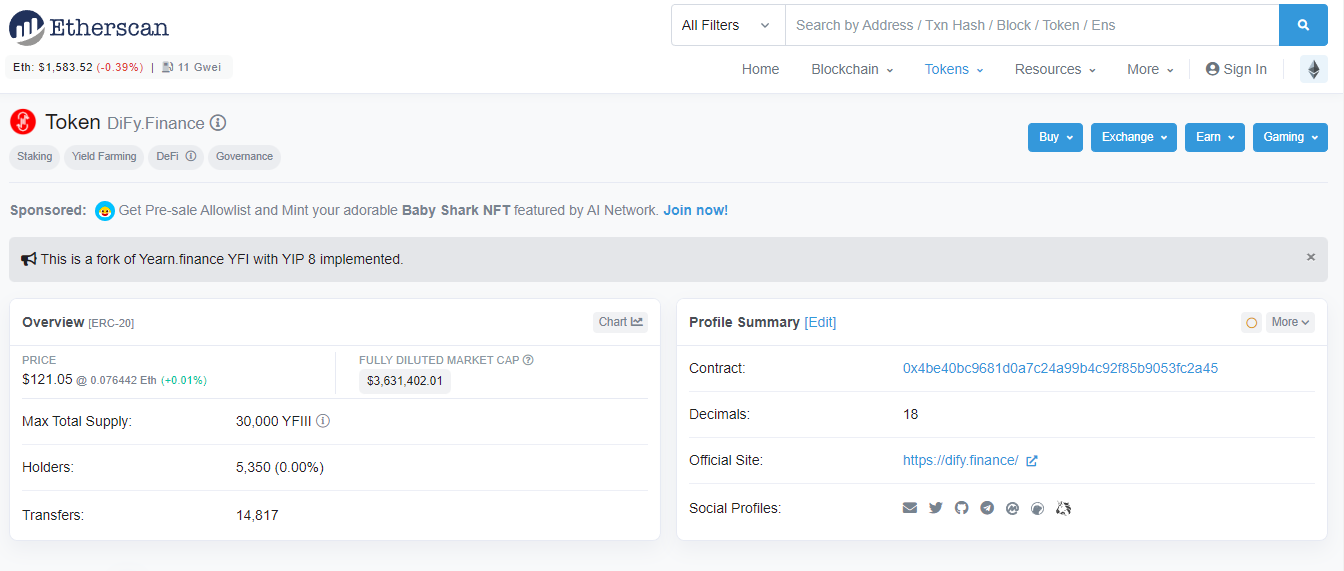Open the contract address link
The image size is (1344, 571).
[x=1060, y=369]
